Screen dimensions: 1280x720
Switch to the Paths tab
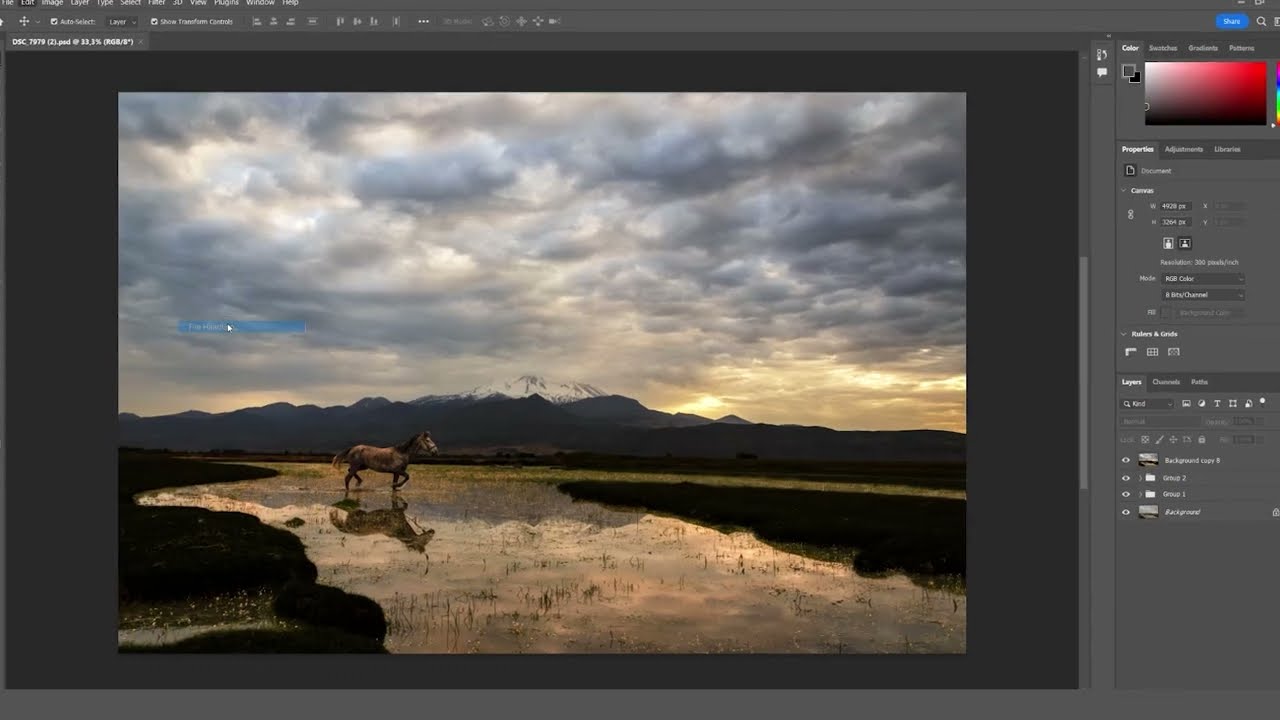pyautogui.click(x=1199, y=382)
